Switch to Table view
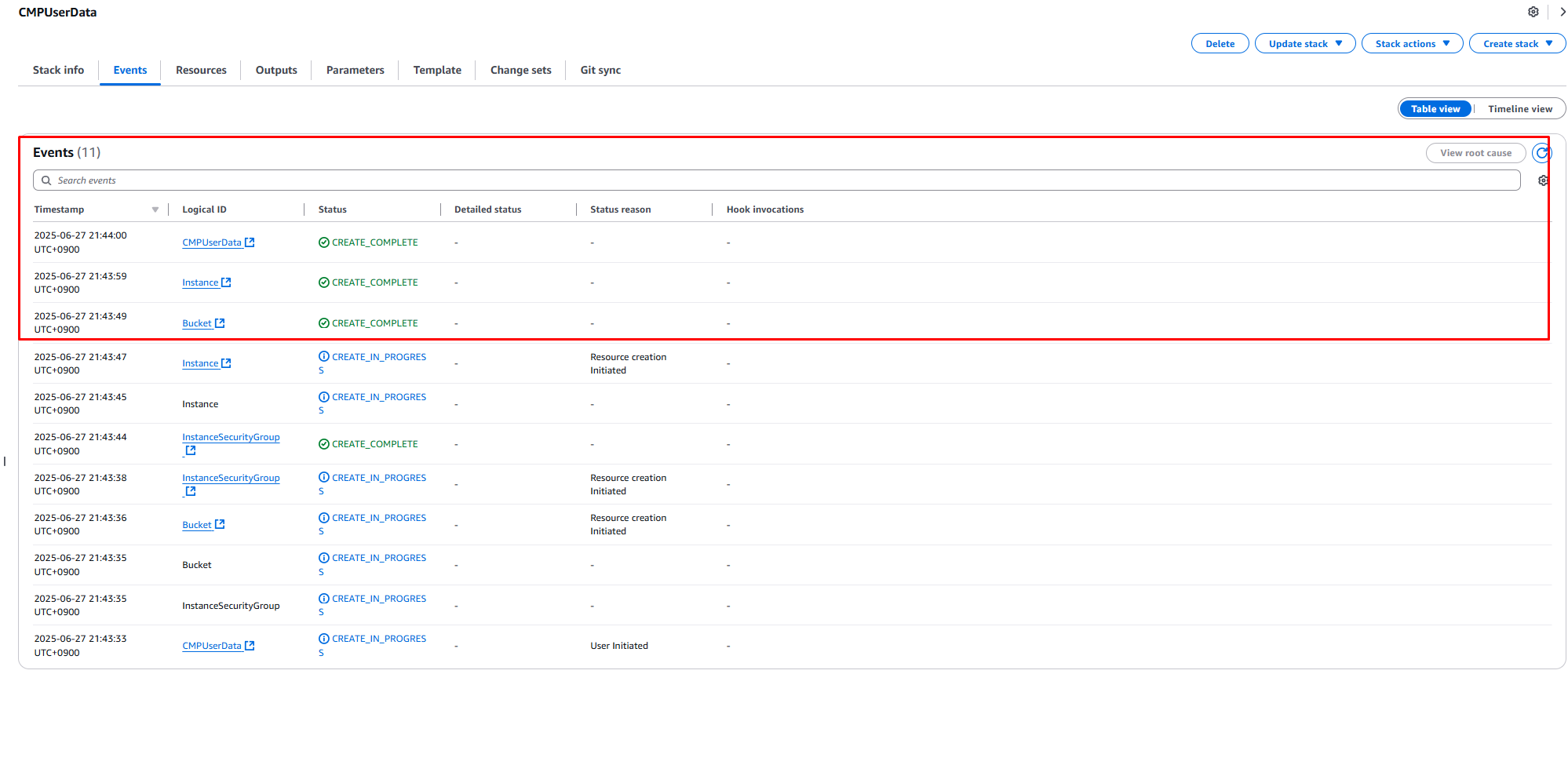Viewport: 1568px width, 776px height. (1435, 109)
